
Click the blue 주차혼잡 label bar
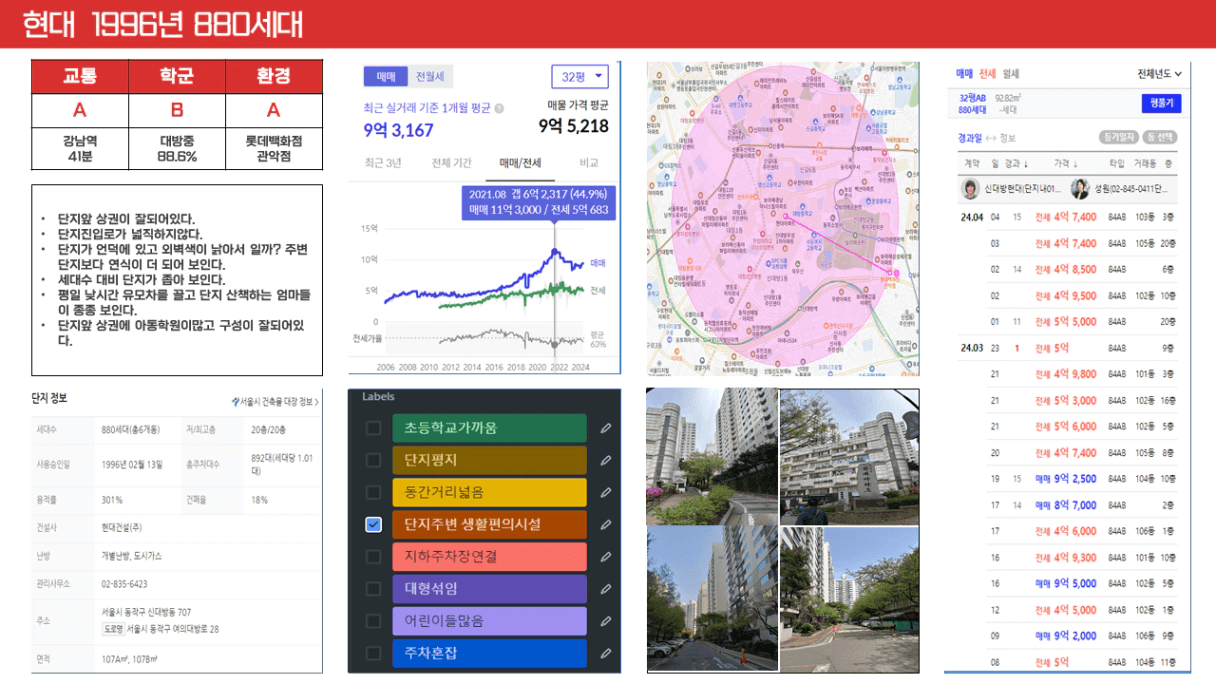coord(489,653)
